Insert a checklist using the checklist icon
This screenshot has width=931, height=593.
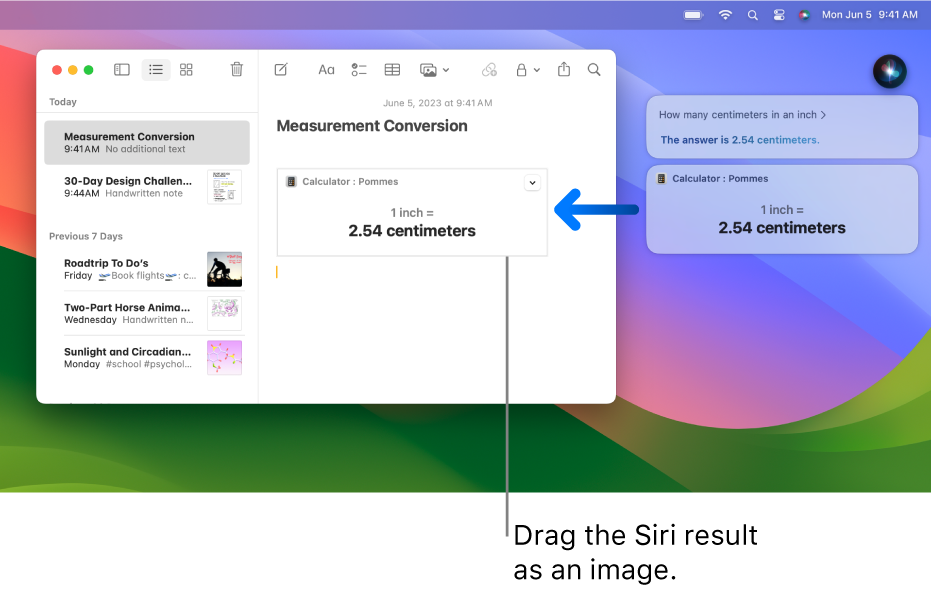[x=359, y=70]
